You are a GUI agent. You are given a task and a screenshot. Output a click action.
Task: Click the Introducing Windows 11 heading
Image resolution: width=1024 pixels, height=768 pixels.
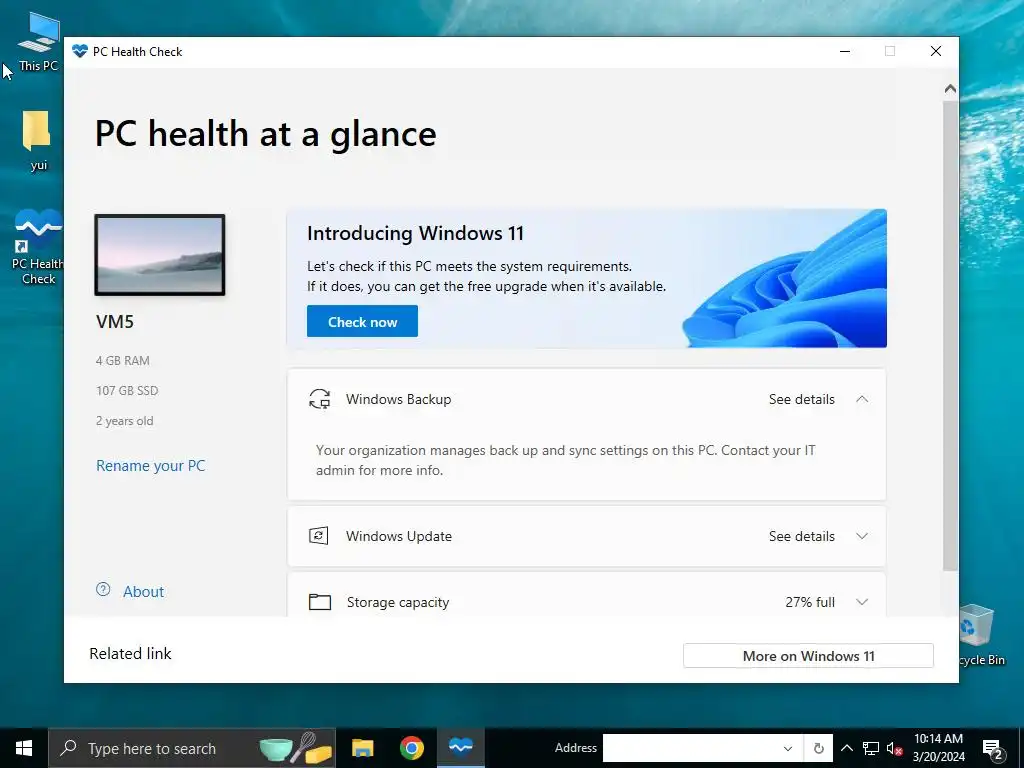(x=415, y=233)
